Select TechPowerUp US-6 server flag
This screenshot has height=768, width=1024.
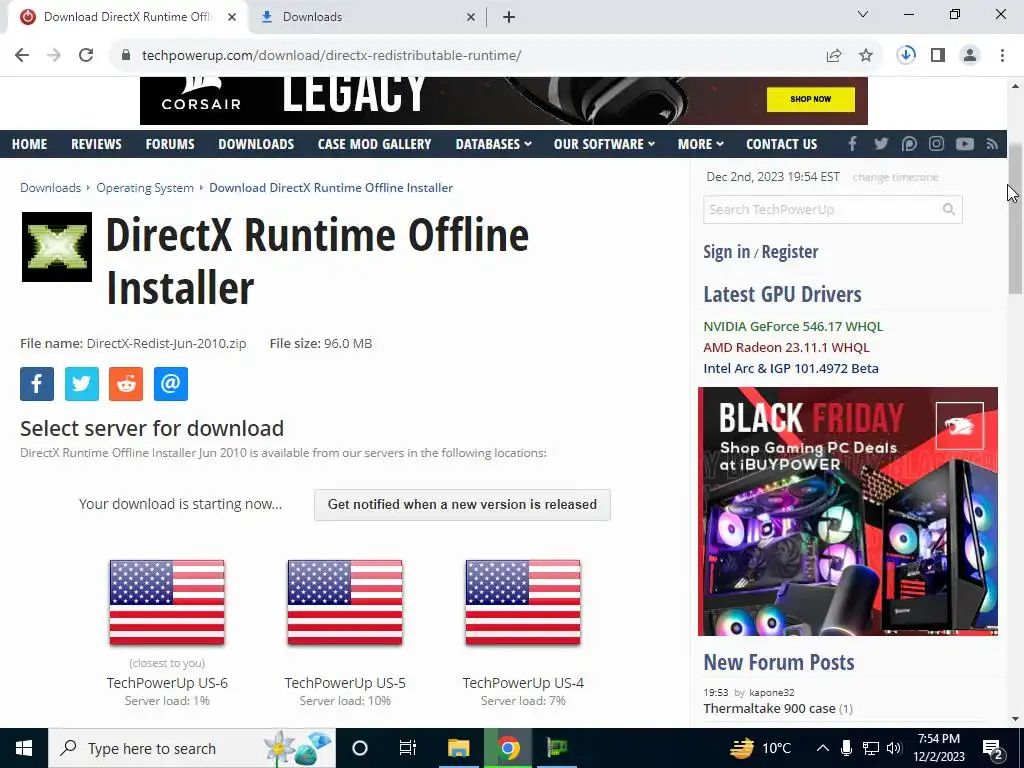(167, 602)
